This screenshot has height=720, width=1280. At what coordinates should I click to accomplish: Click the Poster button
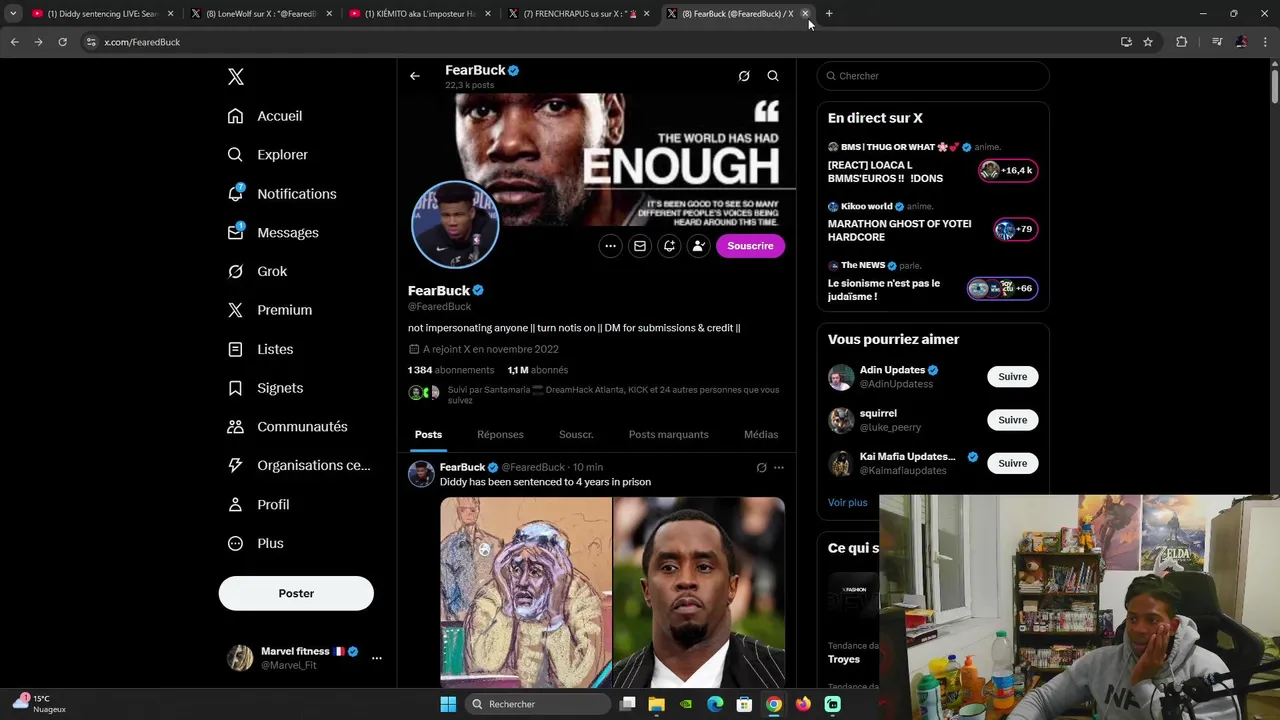[296, 593]
